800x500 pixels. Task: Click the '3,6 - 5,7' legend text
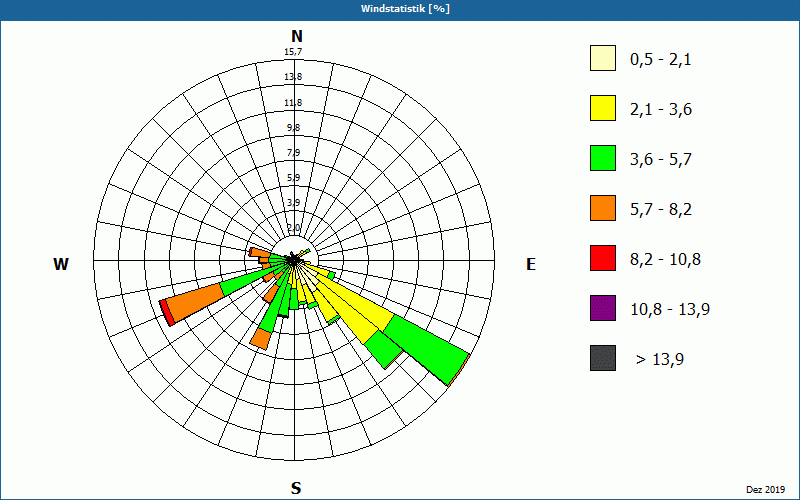(661, 160)
